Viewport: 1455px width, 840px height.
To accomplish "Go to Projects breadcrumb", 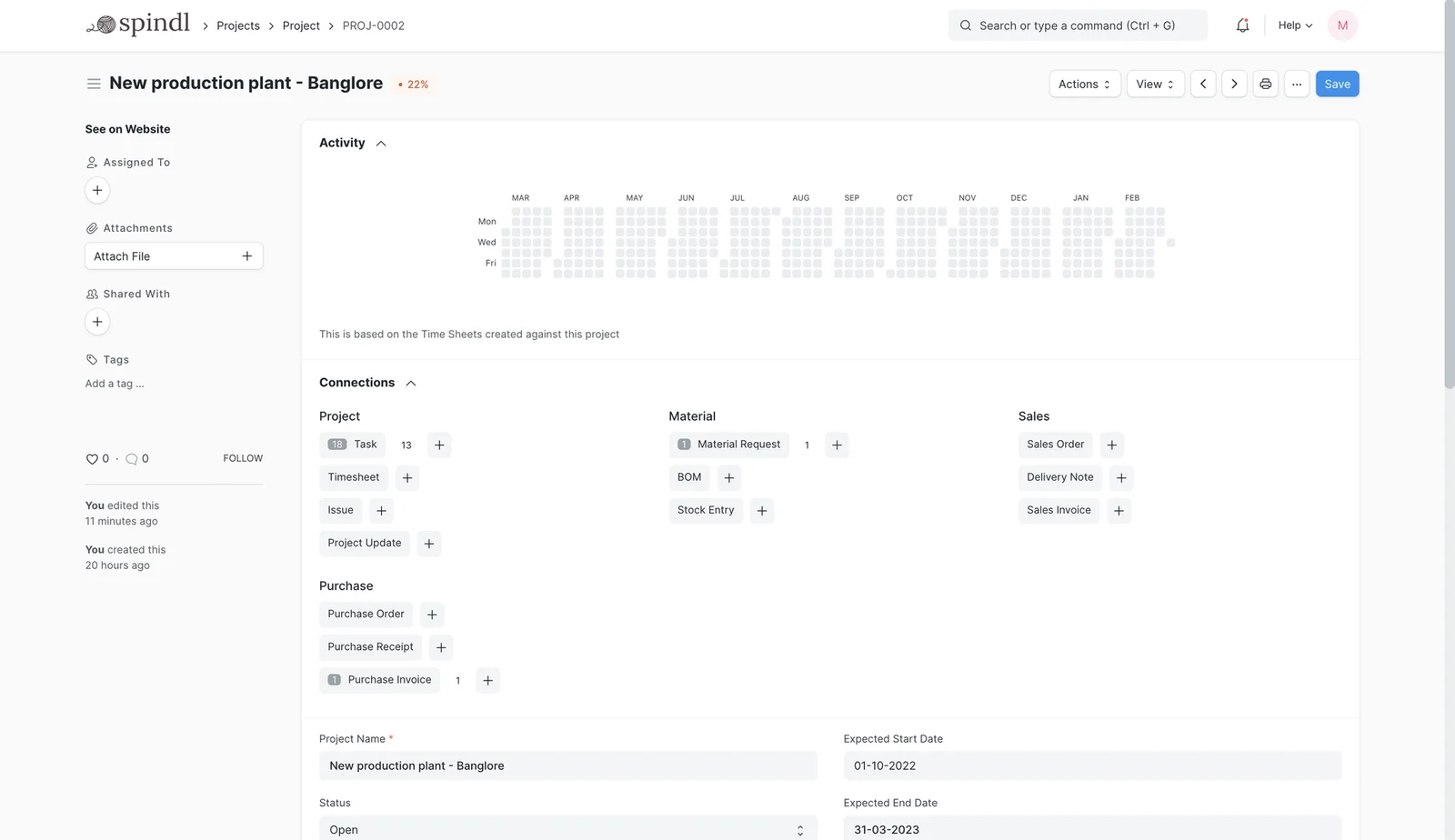I will click(238, 25).
